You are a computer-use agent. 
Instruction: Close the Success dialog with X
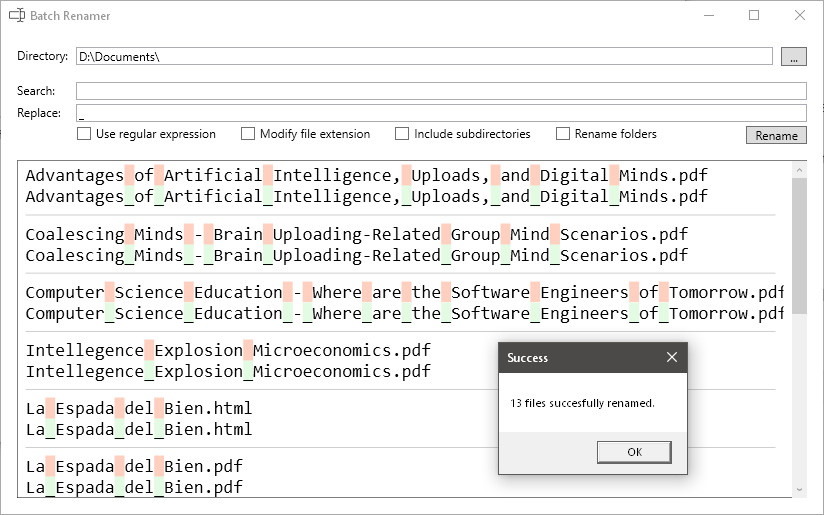(671, 357)
